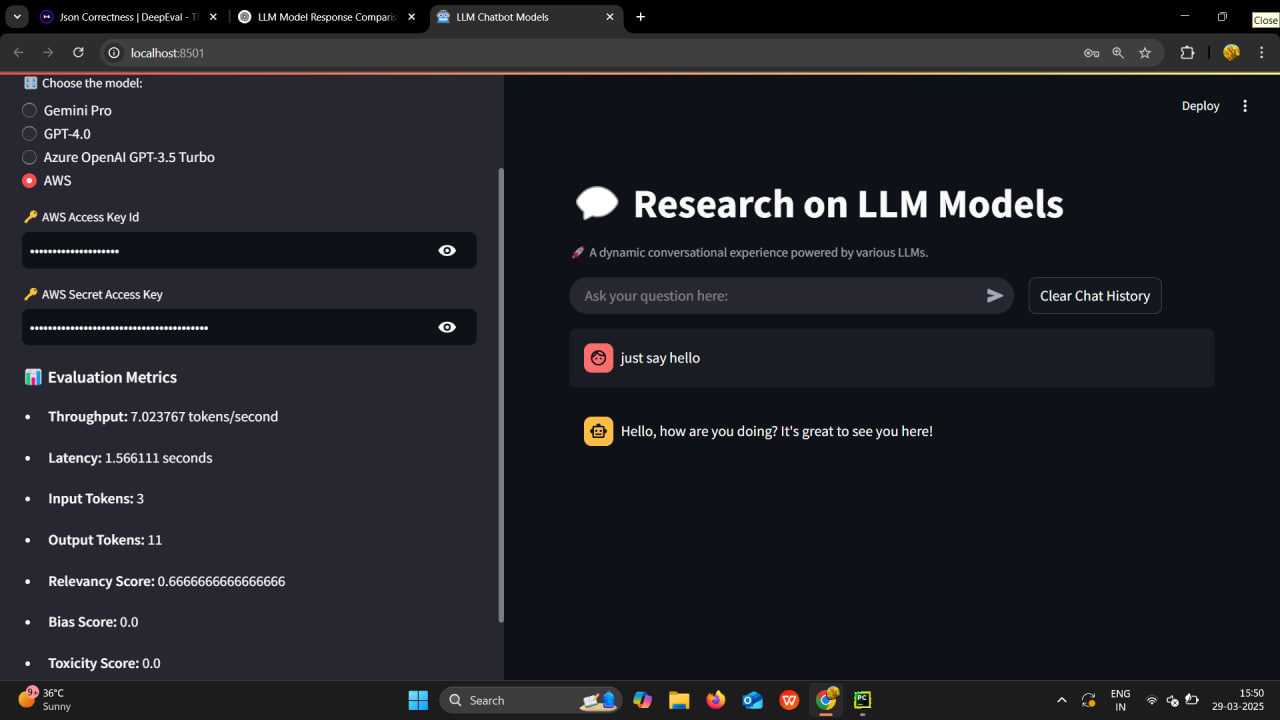
Task: Open PyCharm from the taskbar
Action: 862,700
